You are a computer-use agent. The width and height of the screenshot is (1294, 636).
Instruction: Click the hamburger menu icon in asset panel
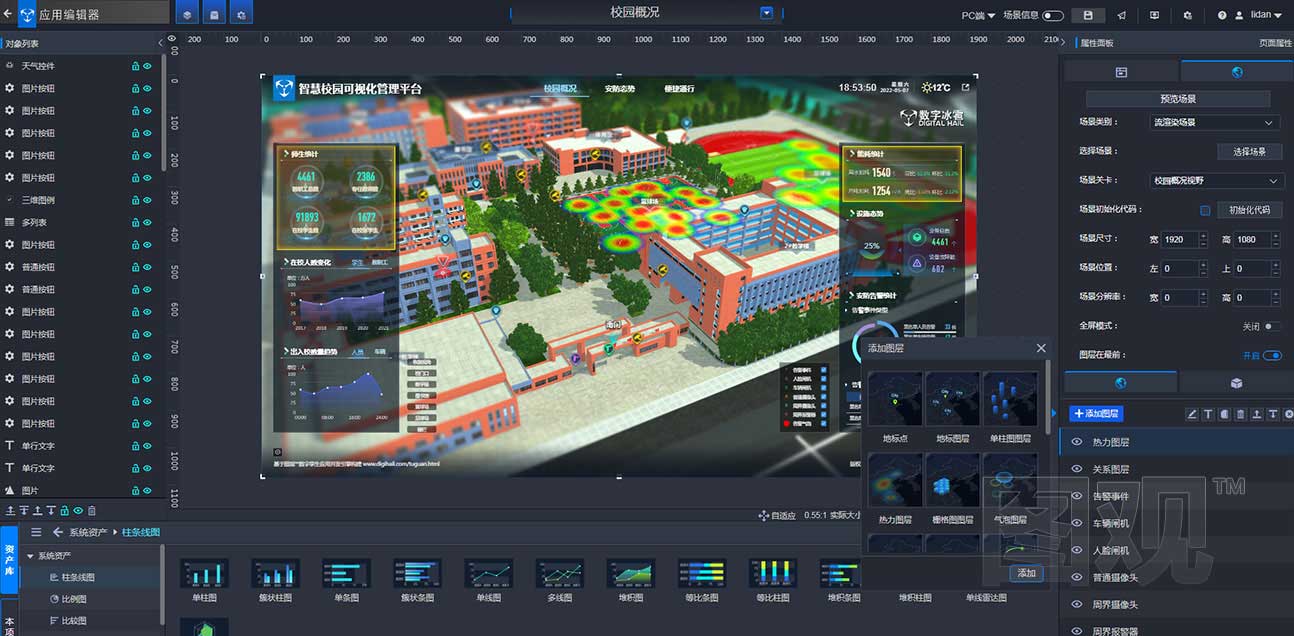tap(36, 532)
